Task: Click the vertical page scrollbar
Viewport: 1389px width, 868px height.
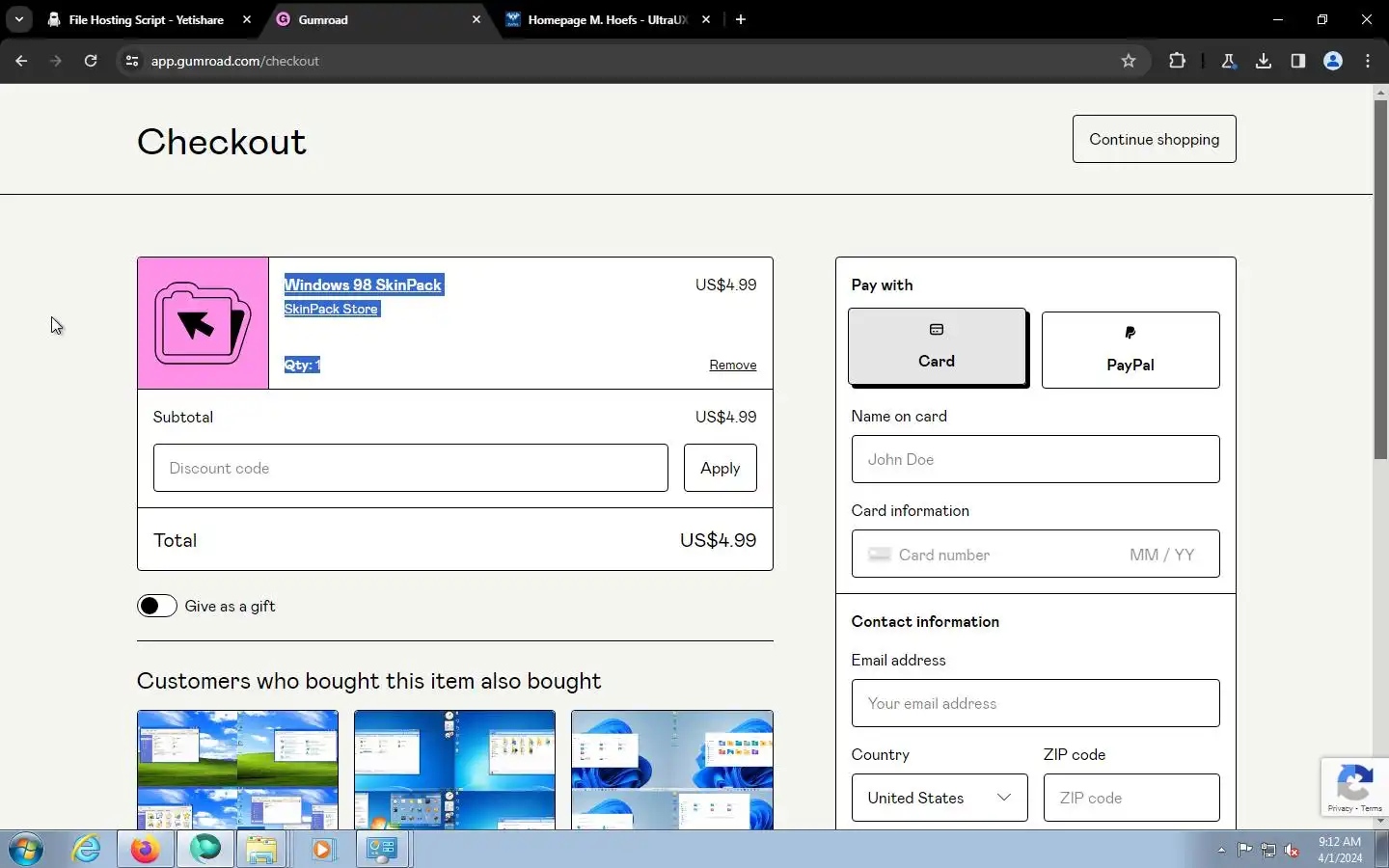Action: (x=1380, y=280)
